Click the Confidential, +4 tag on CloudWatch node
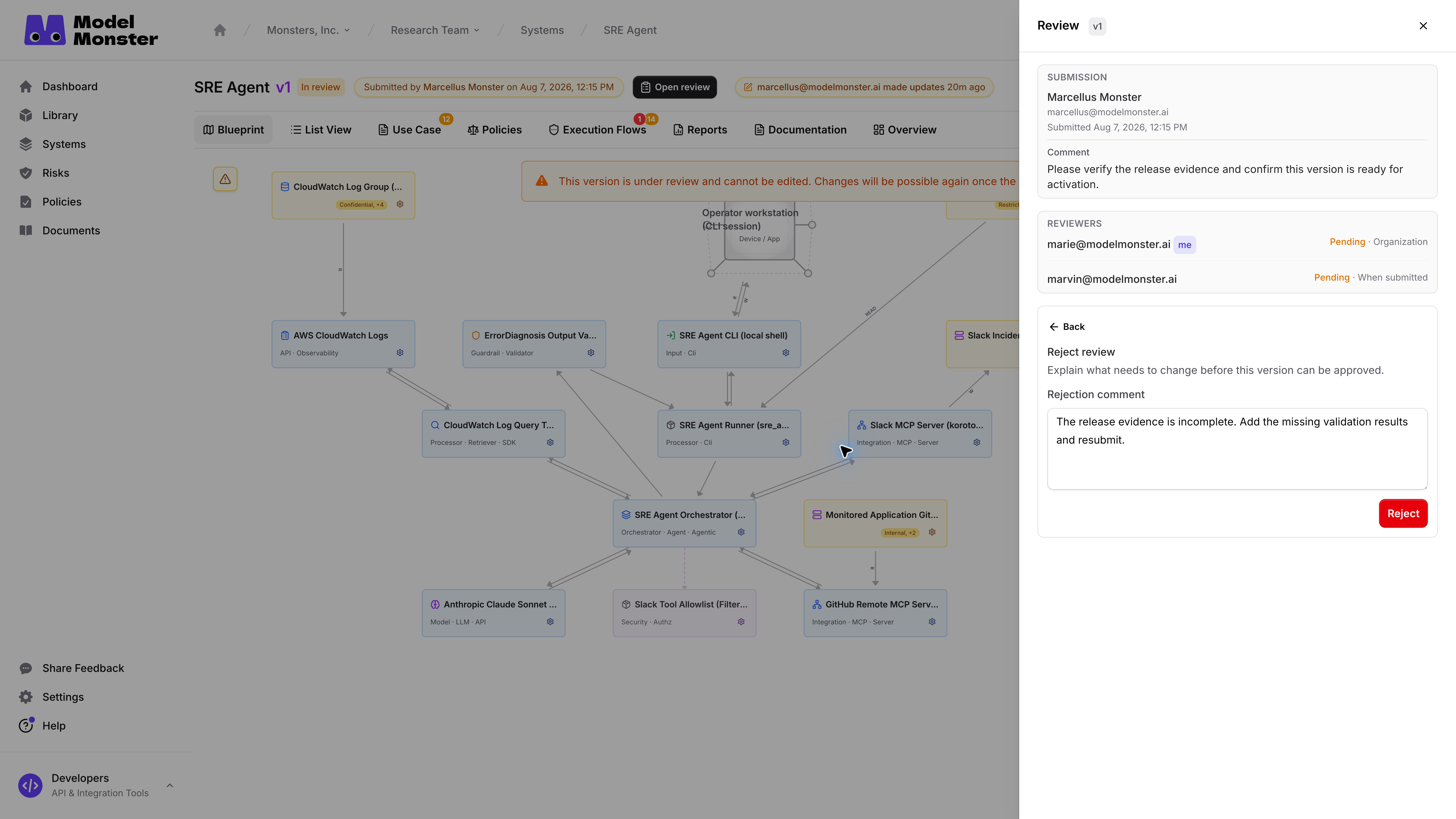The height and width of the screenshot is (819, 1456). pos(361,204)
